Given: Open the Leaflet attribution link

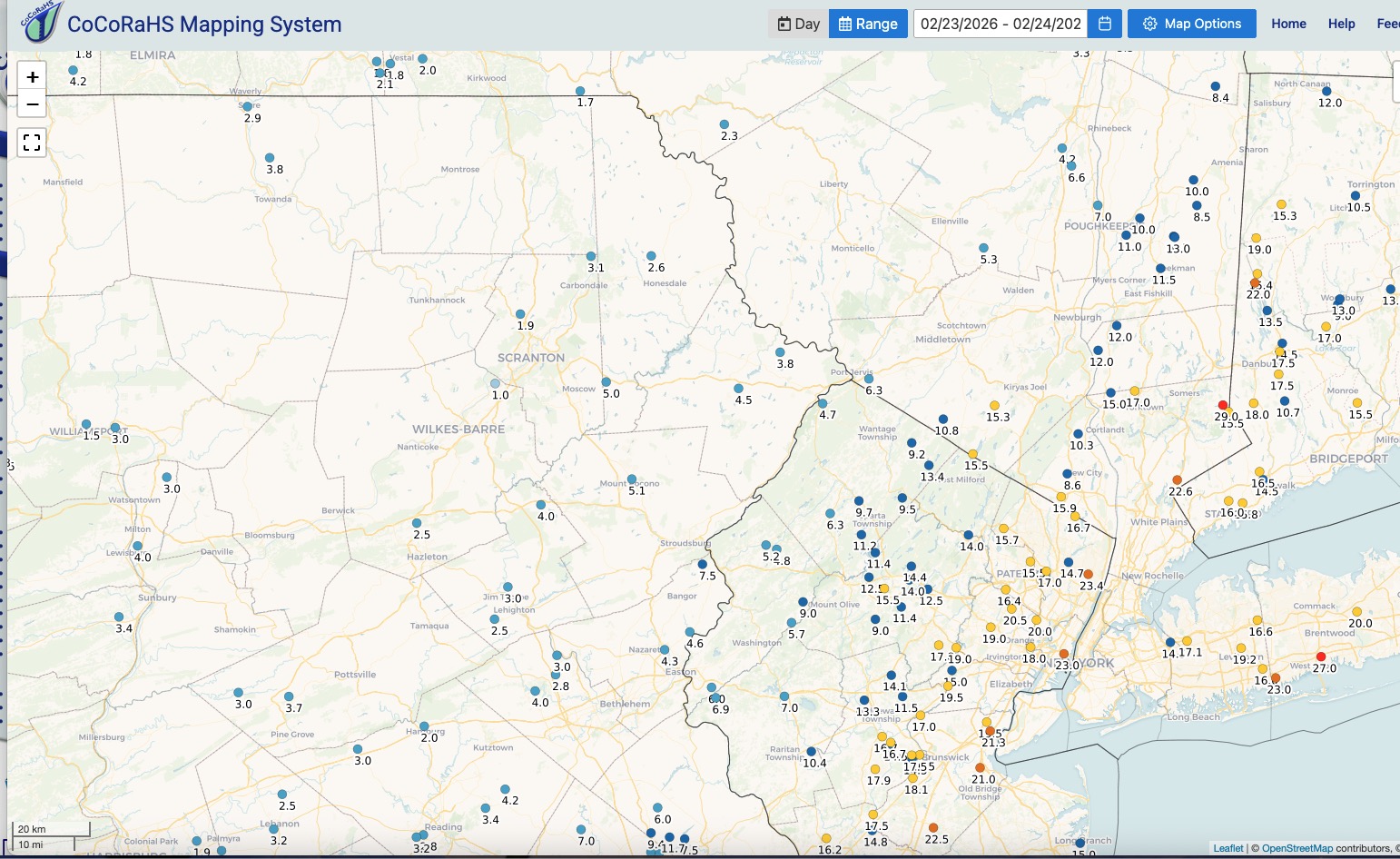Looking at the screenshot, I should point(1227,848).
